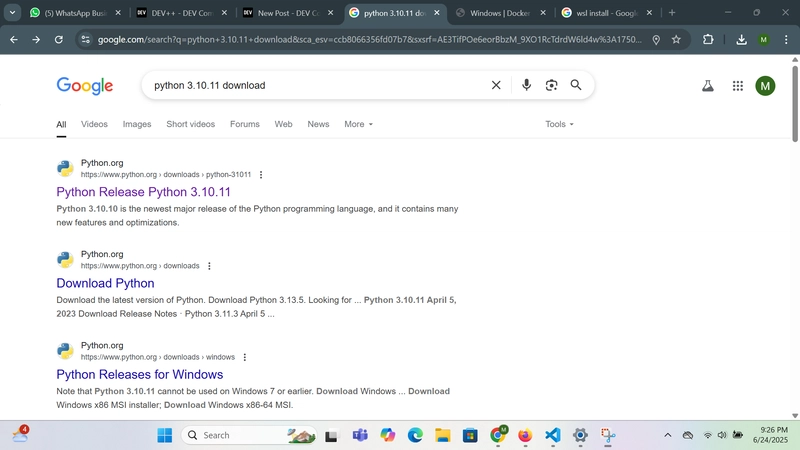The height and width of the screenshot is (450, 800).
Task: Open Google account M avatar on page
Action: coord(765,86)
